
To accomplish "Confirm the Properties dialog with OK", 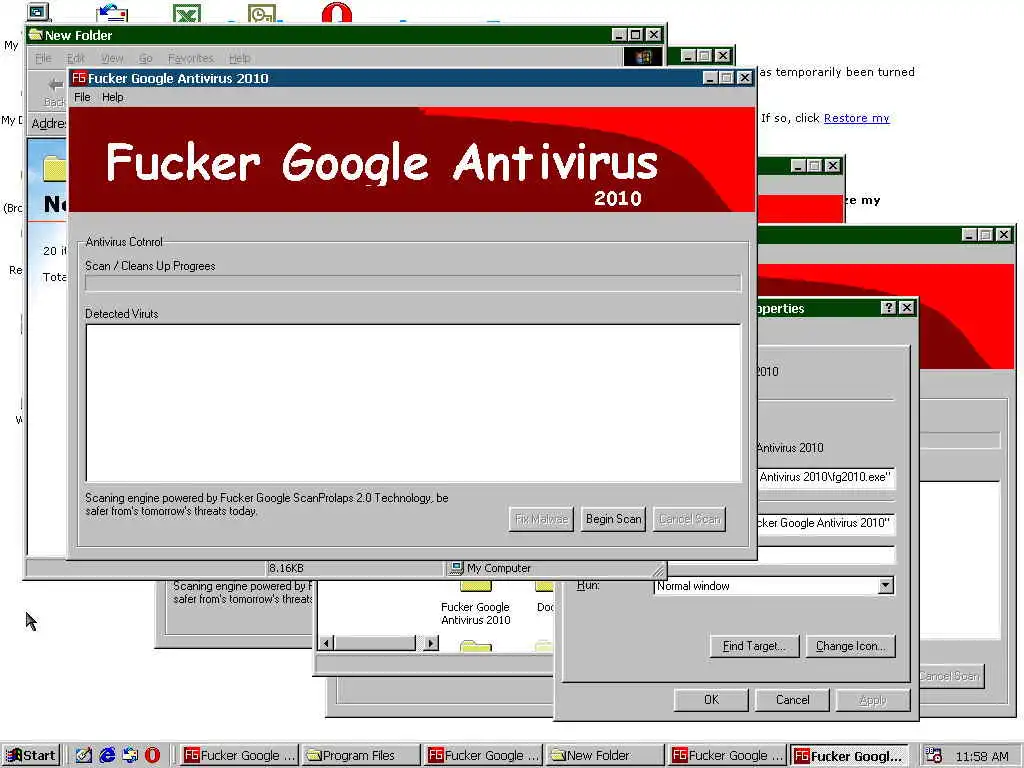I will pyautogui.click(x=711, y=700).
